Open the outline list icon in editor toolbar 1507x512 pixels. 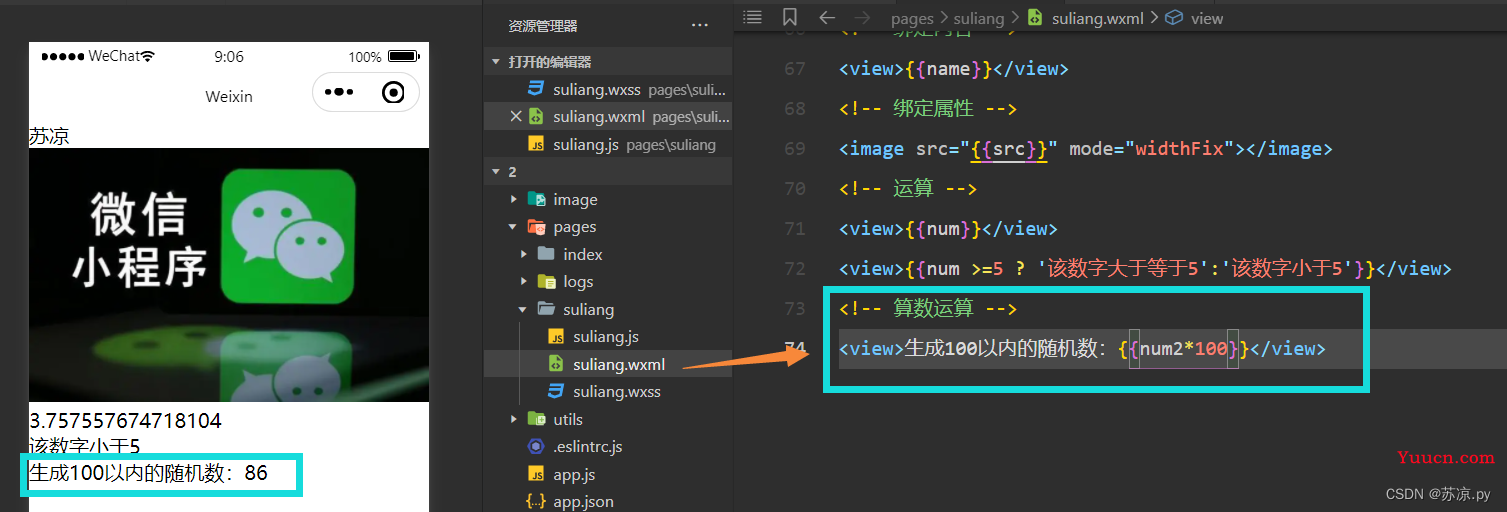point(753,17)
